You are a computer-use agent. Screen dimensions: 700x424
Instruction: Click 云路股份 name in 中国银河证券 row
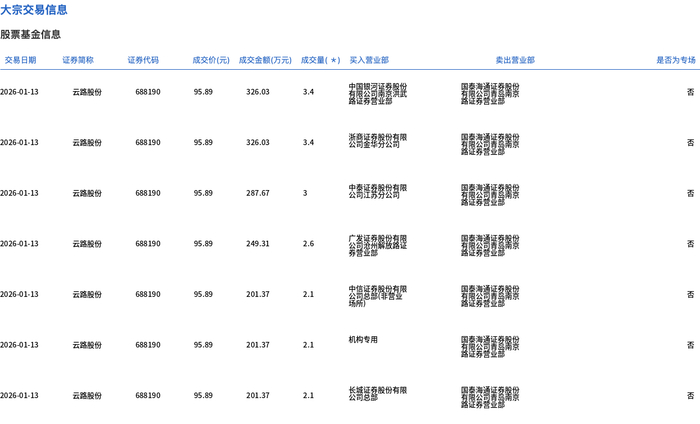click(87, 92)
